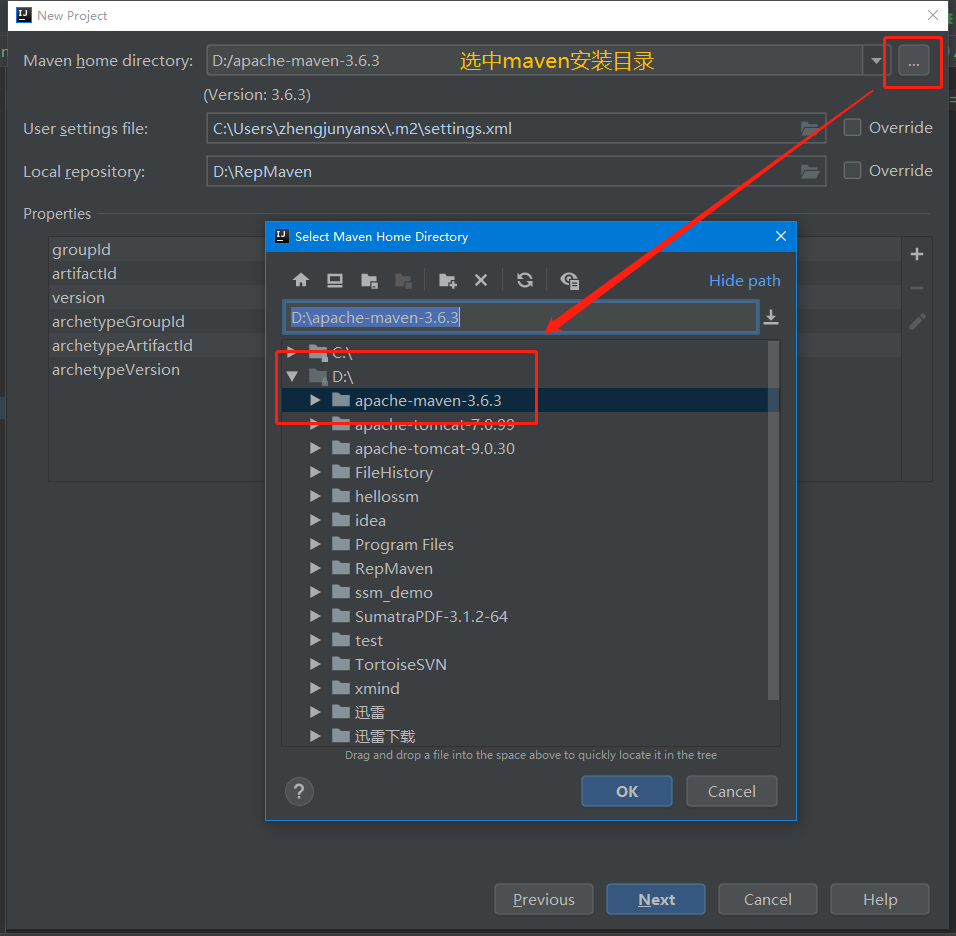Expand the ssm_demo folder arrow

click(315, 592)
